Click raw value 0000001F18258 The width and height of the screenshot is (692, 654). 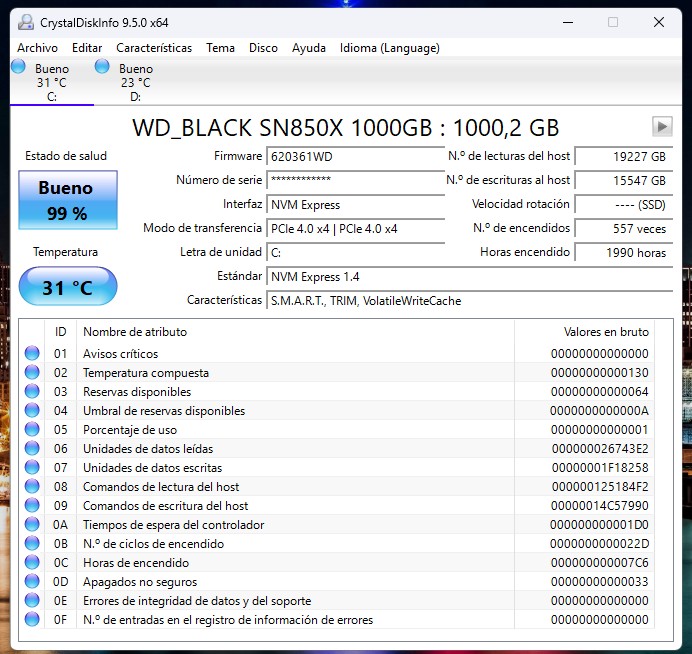pos(600,467)
